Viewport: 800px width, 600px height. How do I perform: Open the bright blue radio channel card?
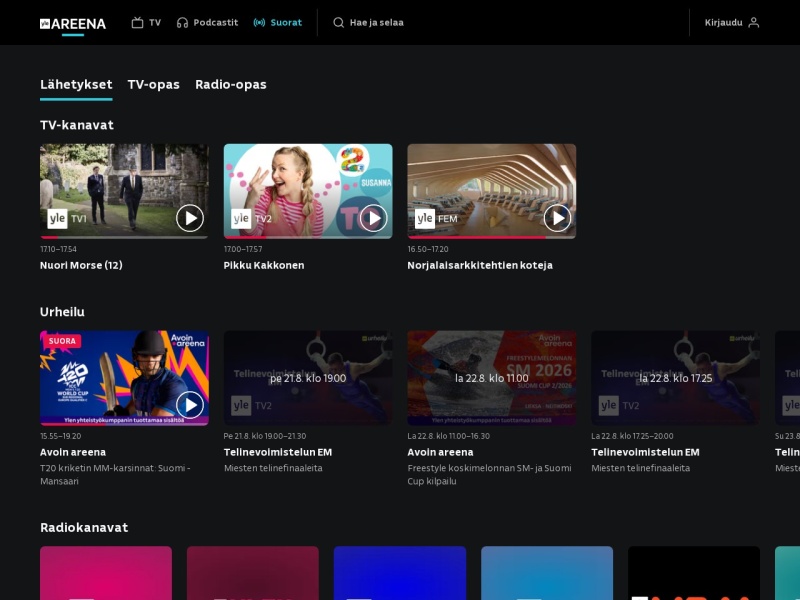pos(400,573)
